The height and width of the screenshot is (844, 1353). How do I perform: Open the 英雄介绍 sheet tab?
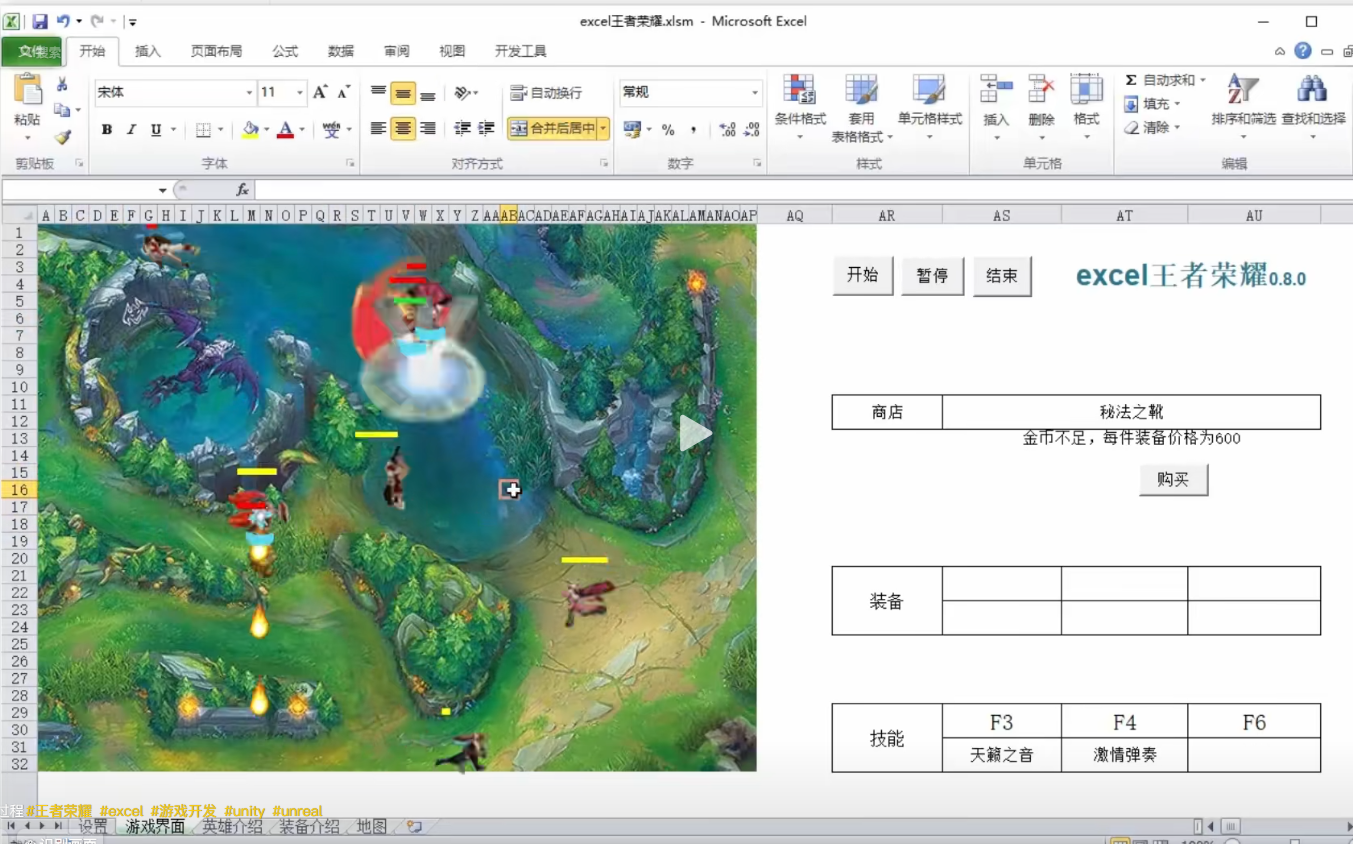(232, 827)
